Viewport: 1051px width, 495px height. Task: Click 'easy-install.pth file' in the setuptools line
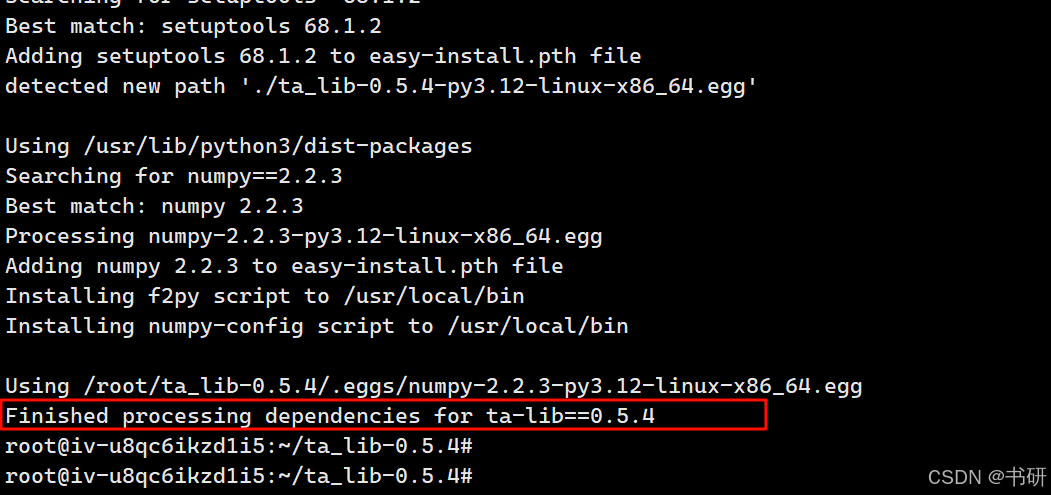[x=505, y=56]
